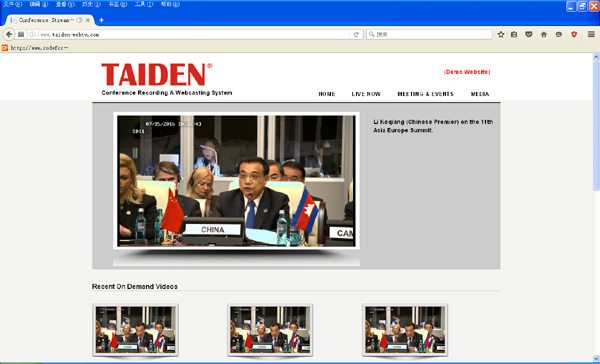
Task: Open the bookmarks list icon in the toolbar
Action: [514, 34]
